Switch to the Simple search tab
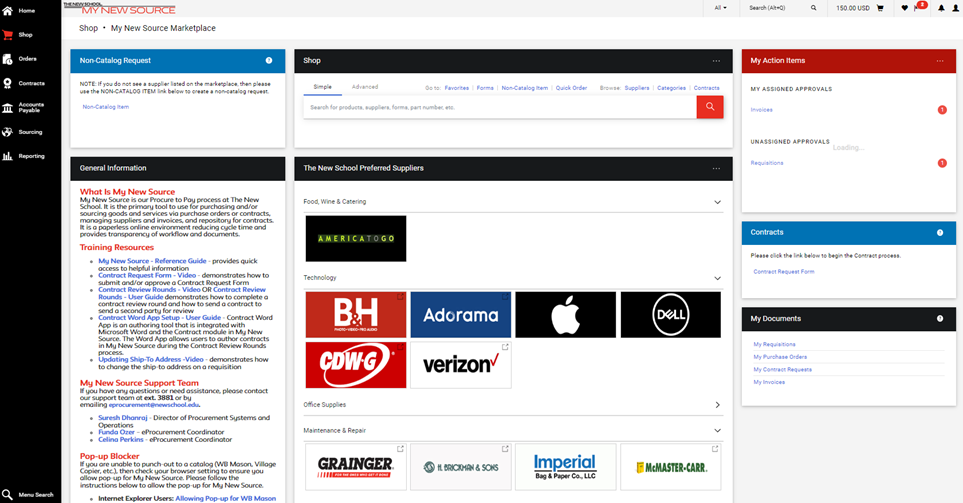This screenshot has height=503, width=963. 322,87
